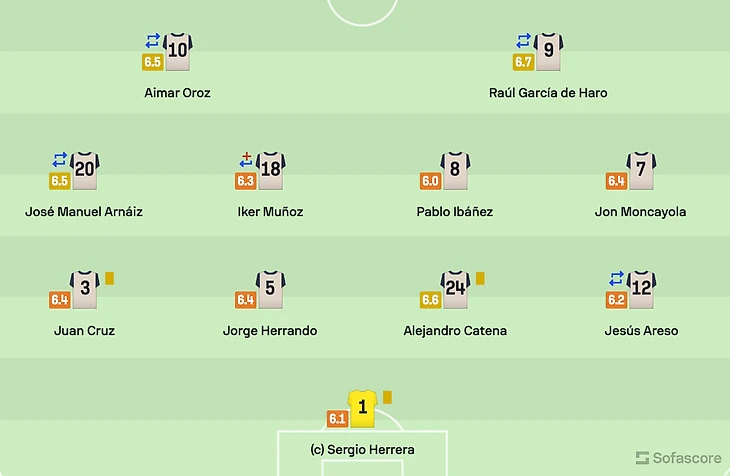Viewport: 730px width, 476px height.
Task: Click the substitution arrows next to number 10
Action: click(x=152, y=41)
